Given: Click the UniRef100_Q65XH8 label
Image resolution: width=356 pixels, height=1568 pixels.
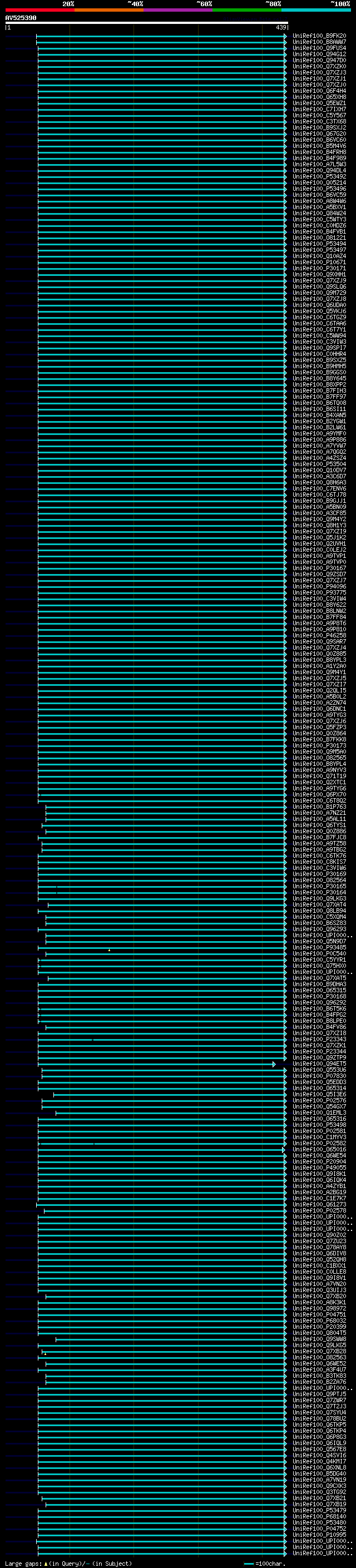Looking at the screenshot, I should 319,97.
